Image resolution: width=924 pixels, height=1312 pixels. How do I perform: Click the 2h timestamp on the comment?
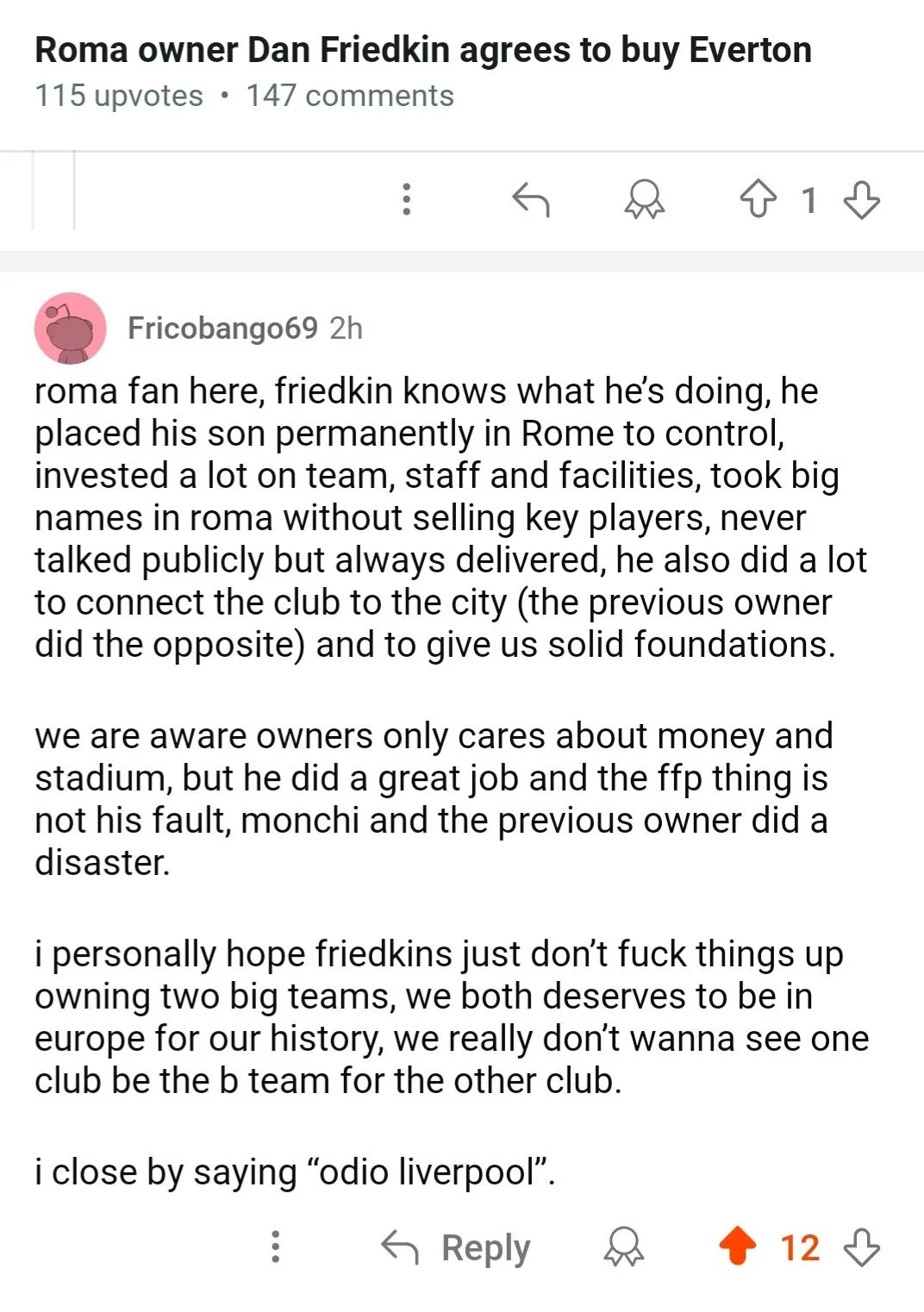[x=346, y=328]
